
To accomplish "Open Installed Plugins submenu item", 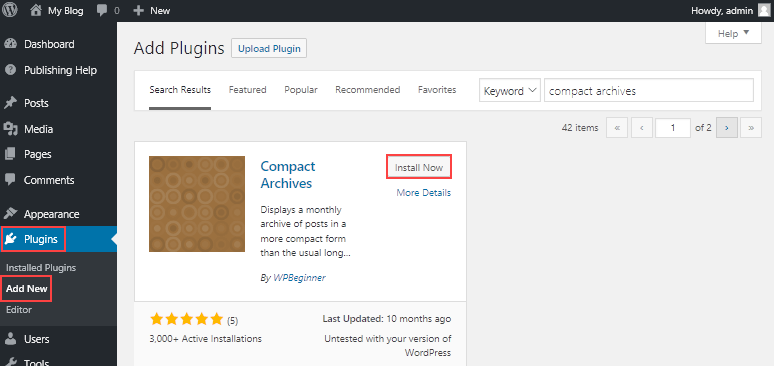I will (x=41, y=268).
